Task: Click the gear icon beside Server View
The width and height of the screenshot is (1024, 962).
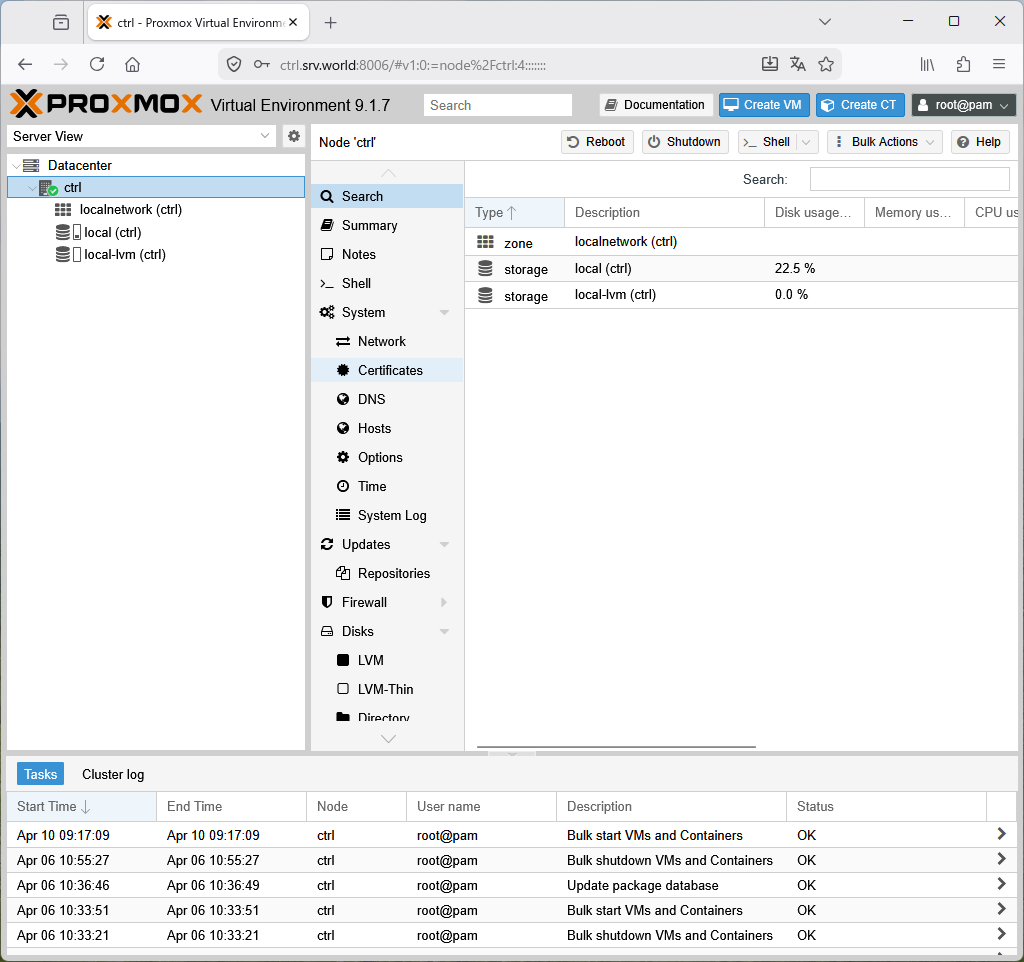Action: 293,136
